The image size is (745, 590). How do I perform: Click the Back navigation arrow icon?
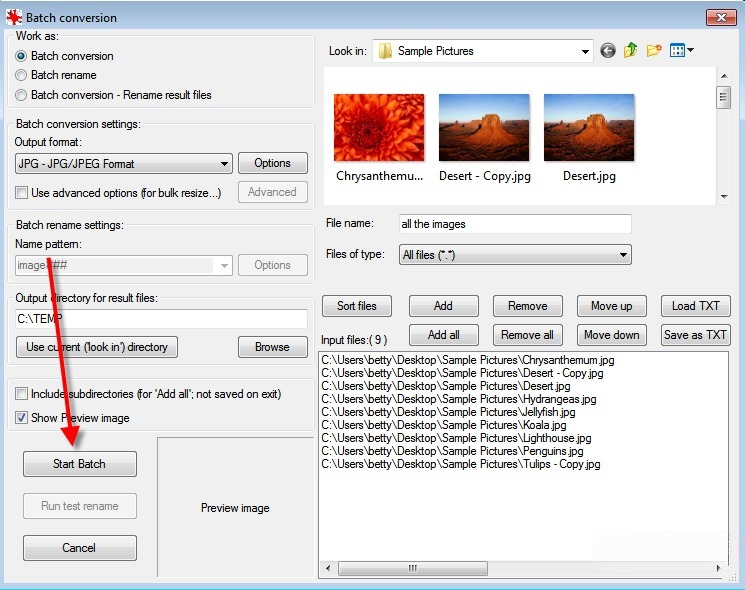point(608,51)
